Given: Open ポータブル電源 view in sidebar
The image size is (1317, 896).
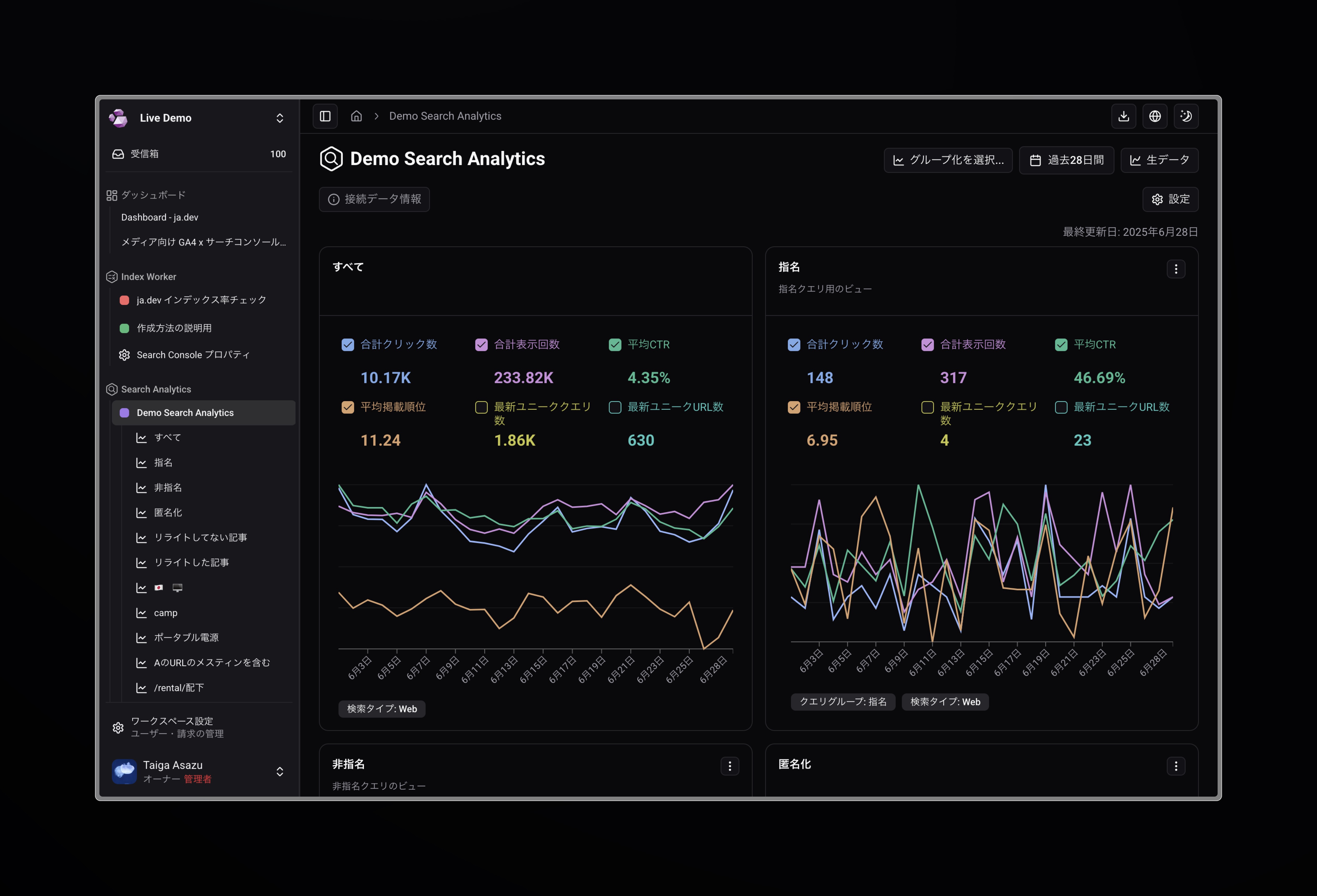Looking at the screenshot, I should click(x=186, y=637).
